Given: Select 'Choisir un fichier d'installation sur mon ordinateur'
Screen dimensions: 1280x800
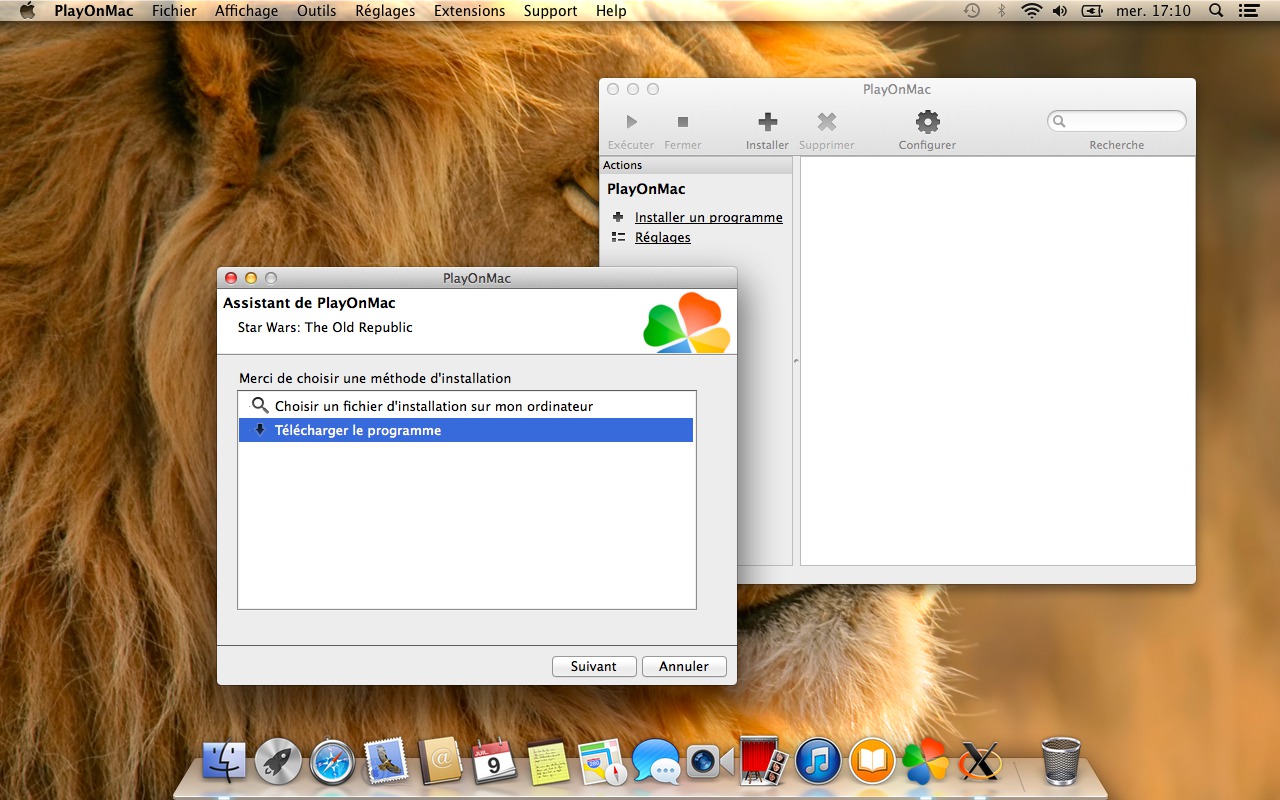Looking at the screenshot, I should coord(466,406).
